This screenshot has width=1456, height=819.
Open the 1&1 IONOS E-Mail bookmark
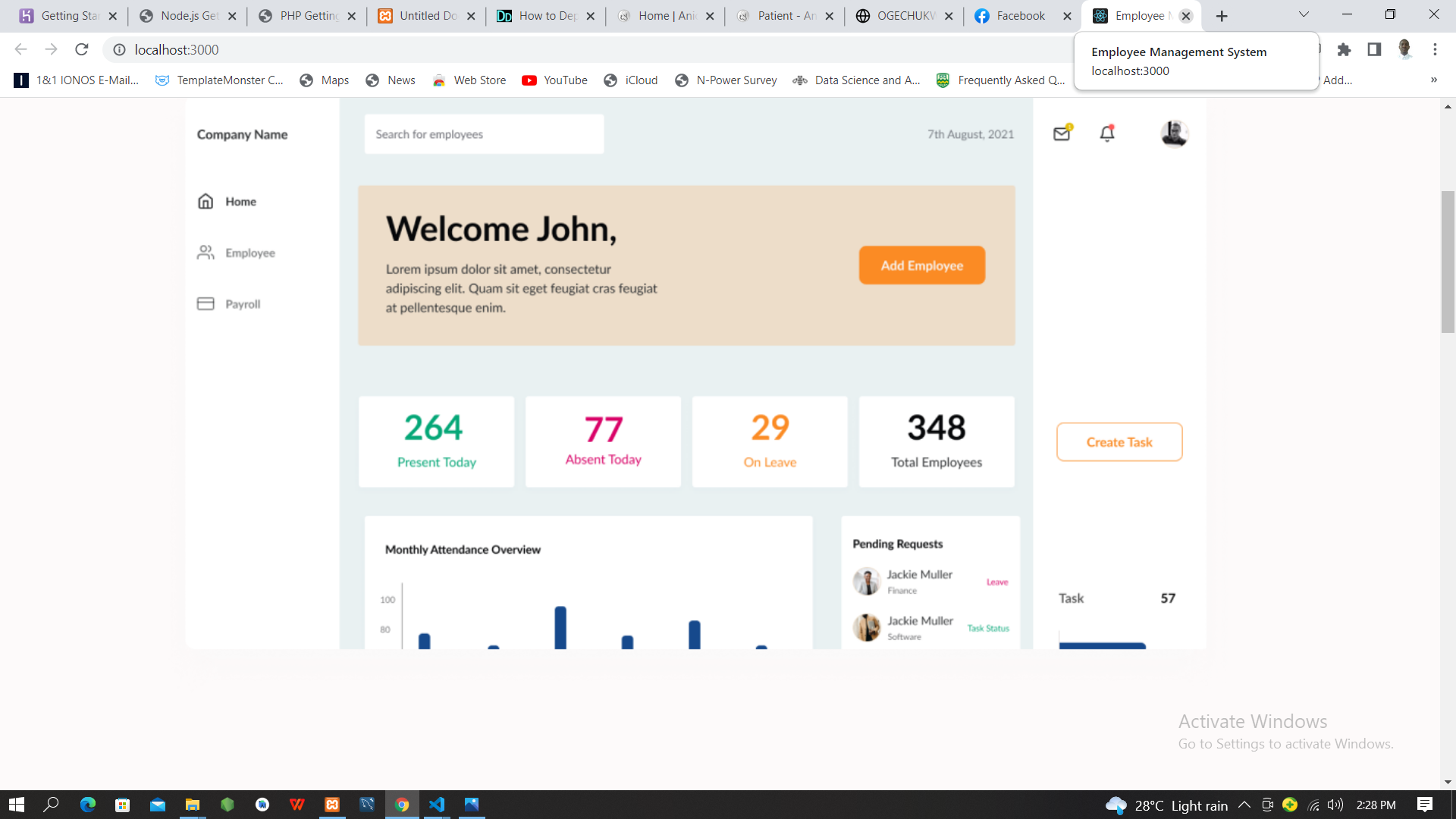pos(77,80)
